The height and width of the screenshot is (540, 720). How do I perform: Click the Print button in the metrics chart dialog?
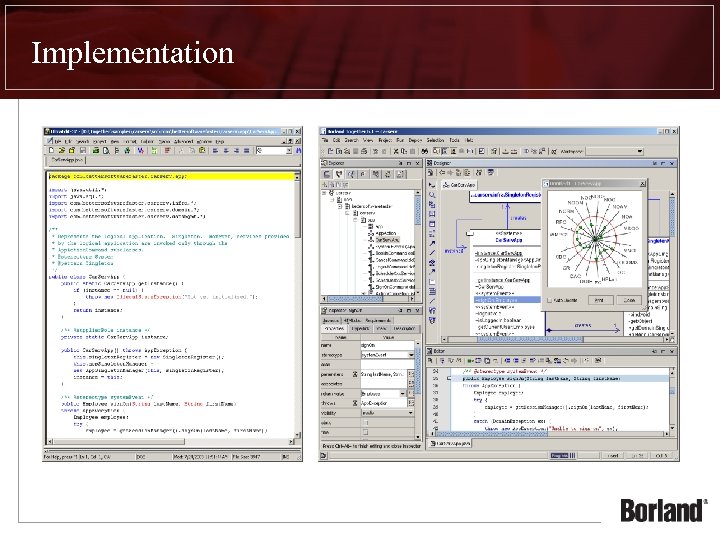click(x=600, y=300)
